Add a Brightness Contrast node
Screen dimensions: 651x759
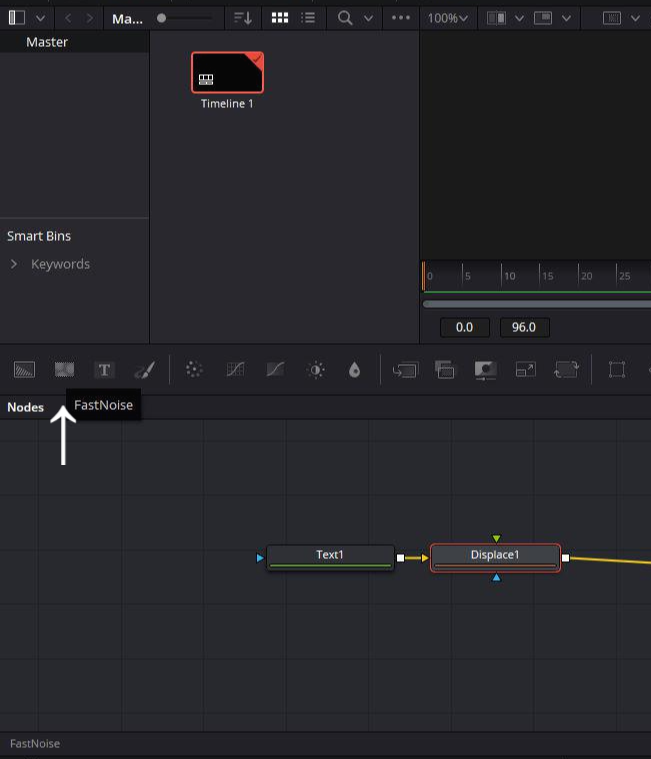point(316,370)
